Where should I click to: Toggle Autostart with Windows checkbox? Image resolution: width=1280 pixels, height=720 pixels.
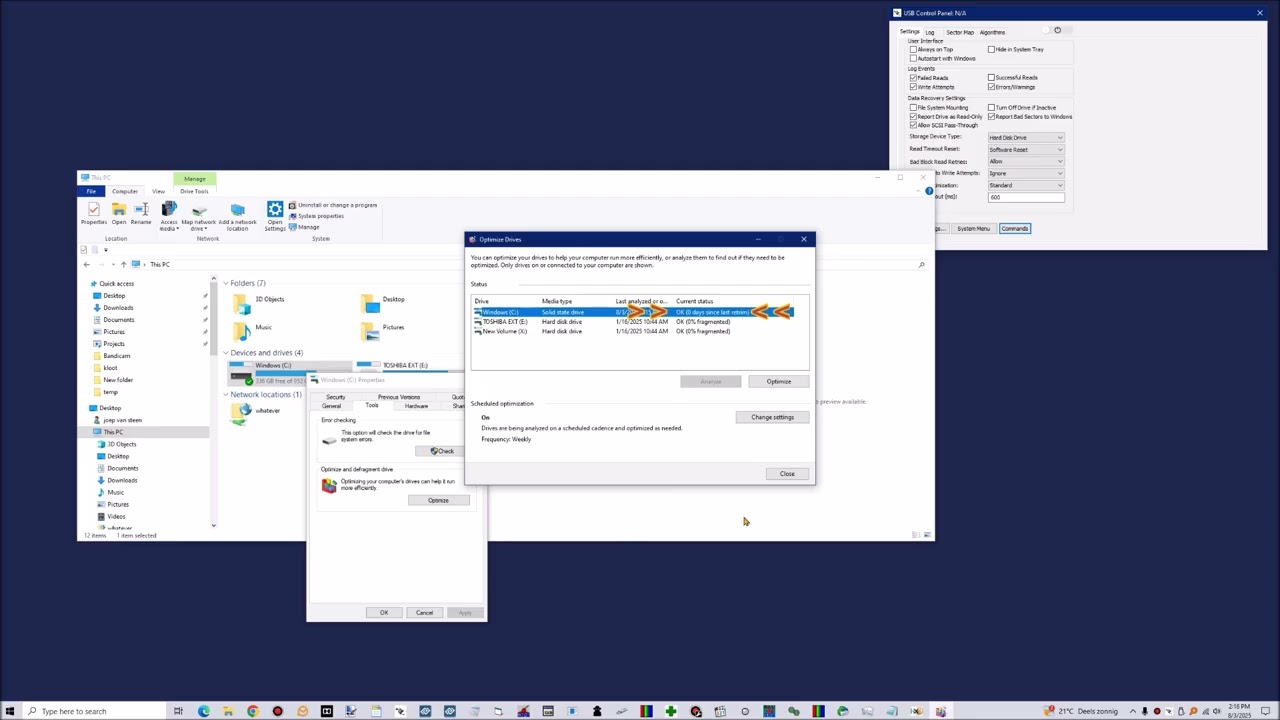pos(913,58)
